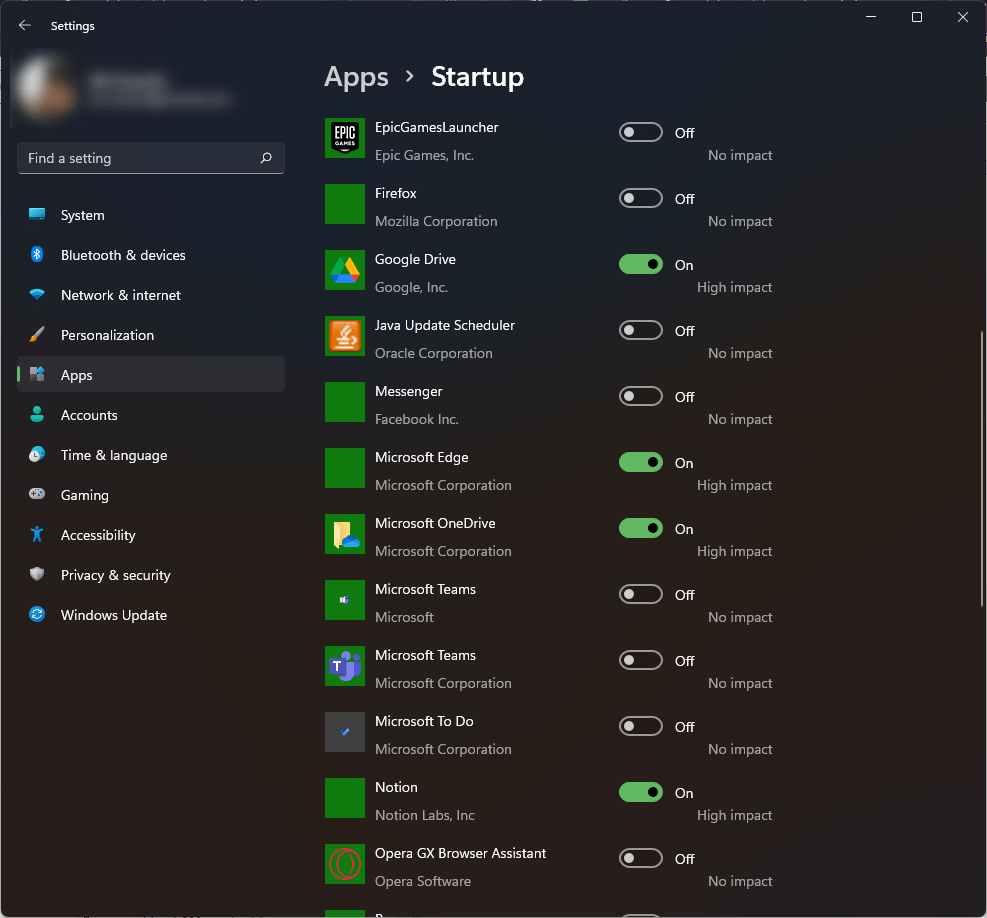Open the System settings category
Image resolution: width=987 pixels, height=918 pixels.
(x=151, y=215)
